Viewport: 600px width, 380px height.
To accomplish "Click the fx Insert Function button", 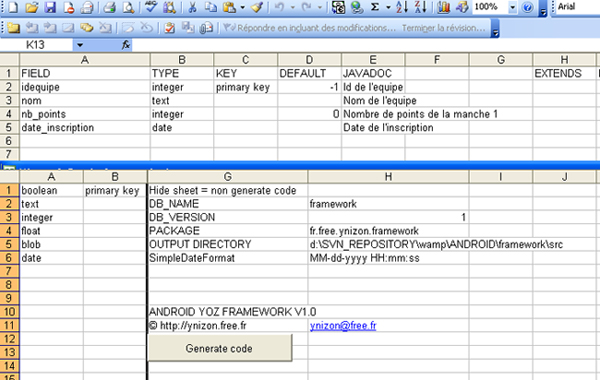I will 126,45.
